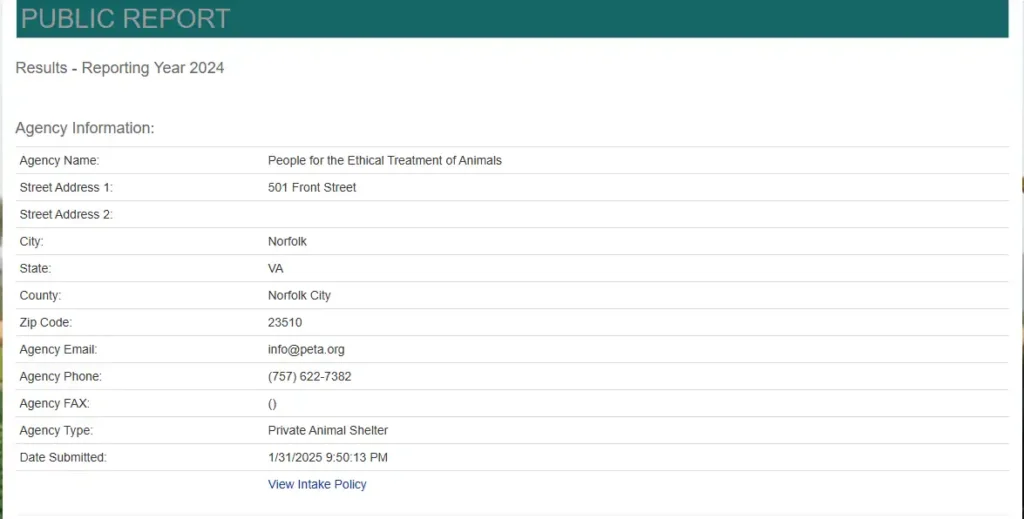Click the 'Zip Code:' label
This screenshot has height=519, width=1024.
[x=46, y=322]
